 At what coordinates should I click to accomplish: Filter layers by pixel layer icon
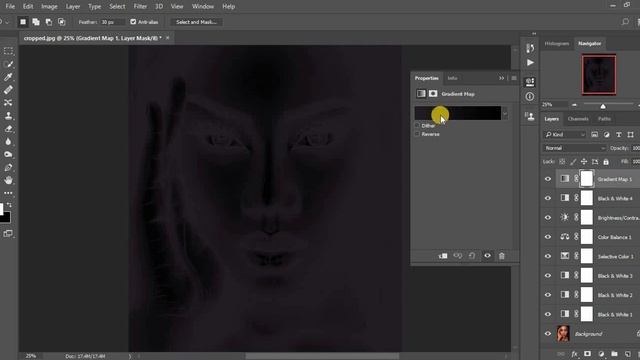[595, 135]
